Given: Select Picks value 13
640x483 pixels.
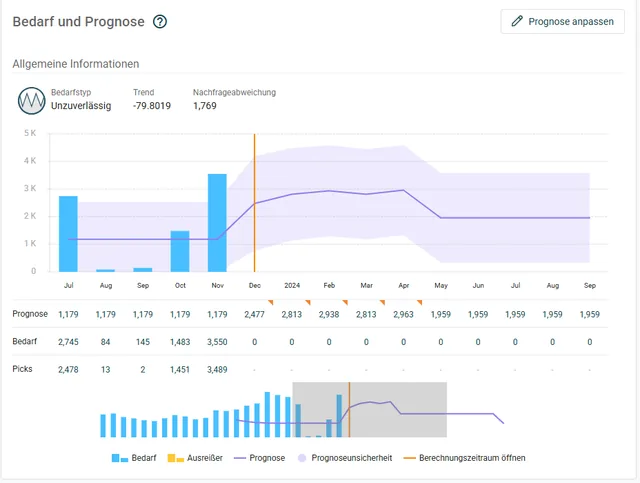Looking at the screenshot, I should 106,369.
